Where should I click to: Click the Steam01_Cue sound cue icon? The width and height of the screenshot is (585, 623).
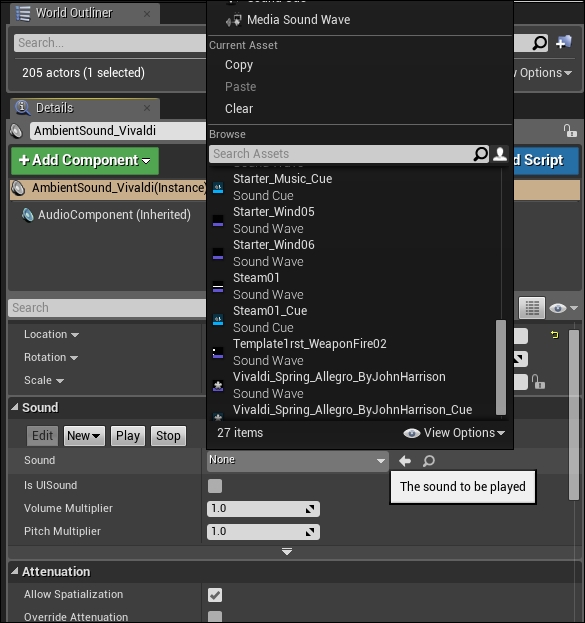tap(218, 319)
